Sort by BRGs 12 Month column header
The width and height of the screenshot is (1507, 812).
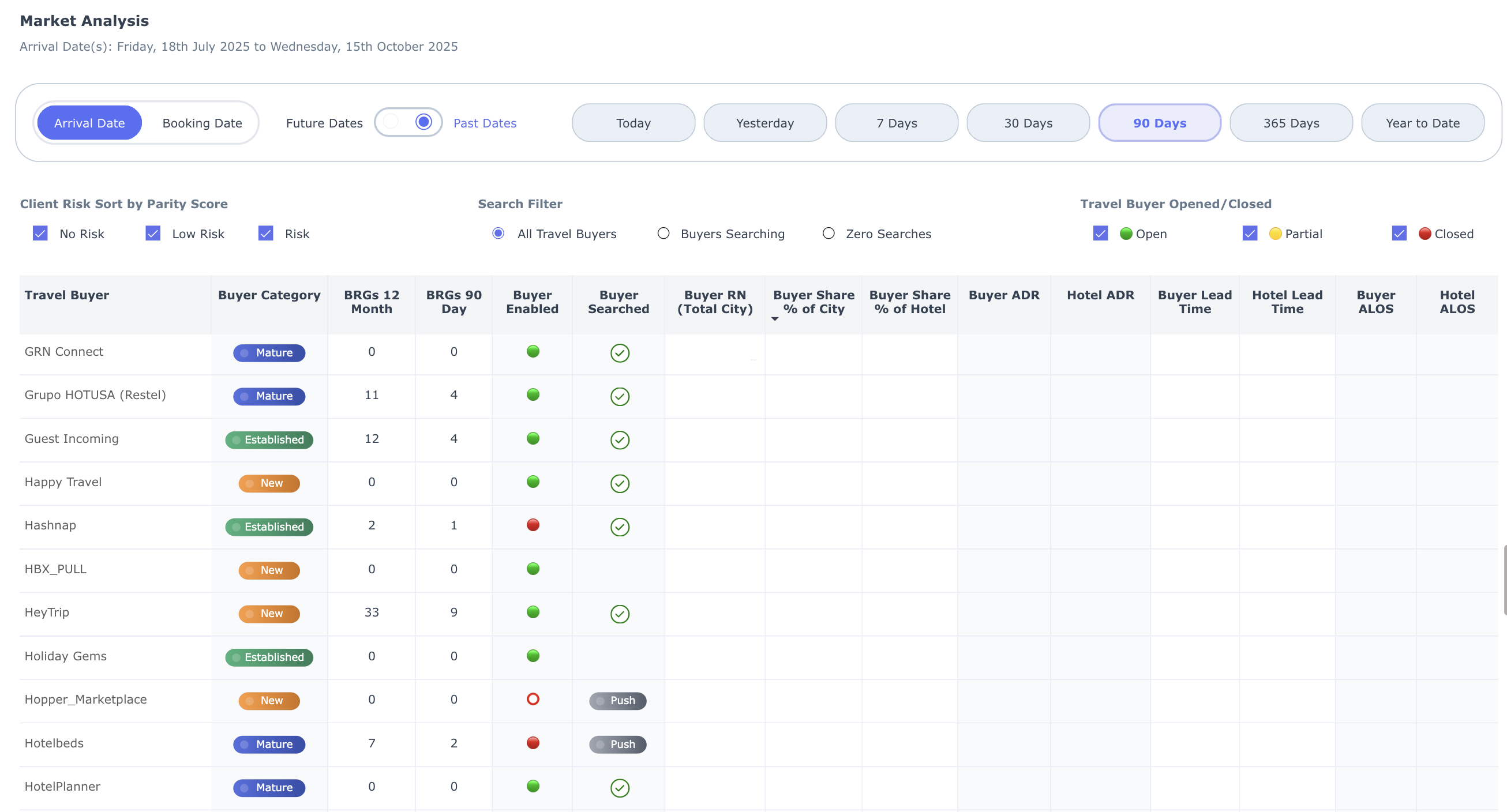pyautogui.click(x=372, y=302)
